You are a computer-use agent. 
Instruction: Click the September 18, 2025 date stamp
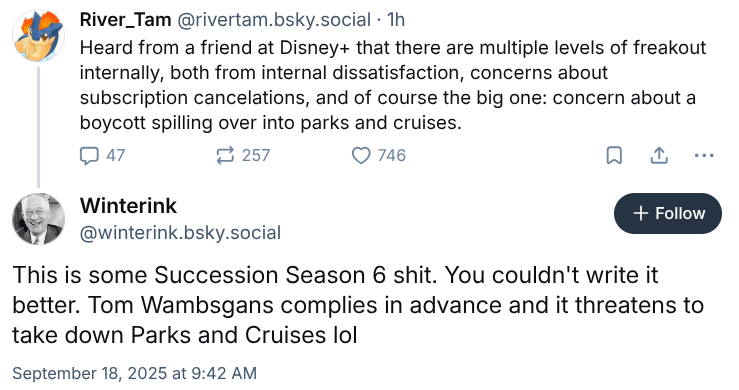tap(134, 373)
